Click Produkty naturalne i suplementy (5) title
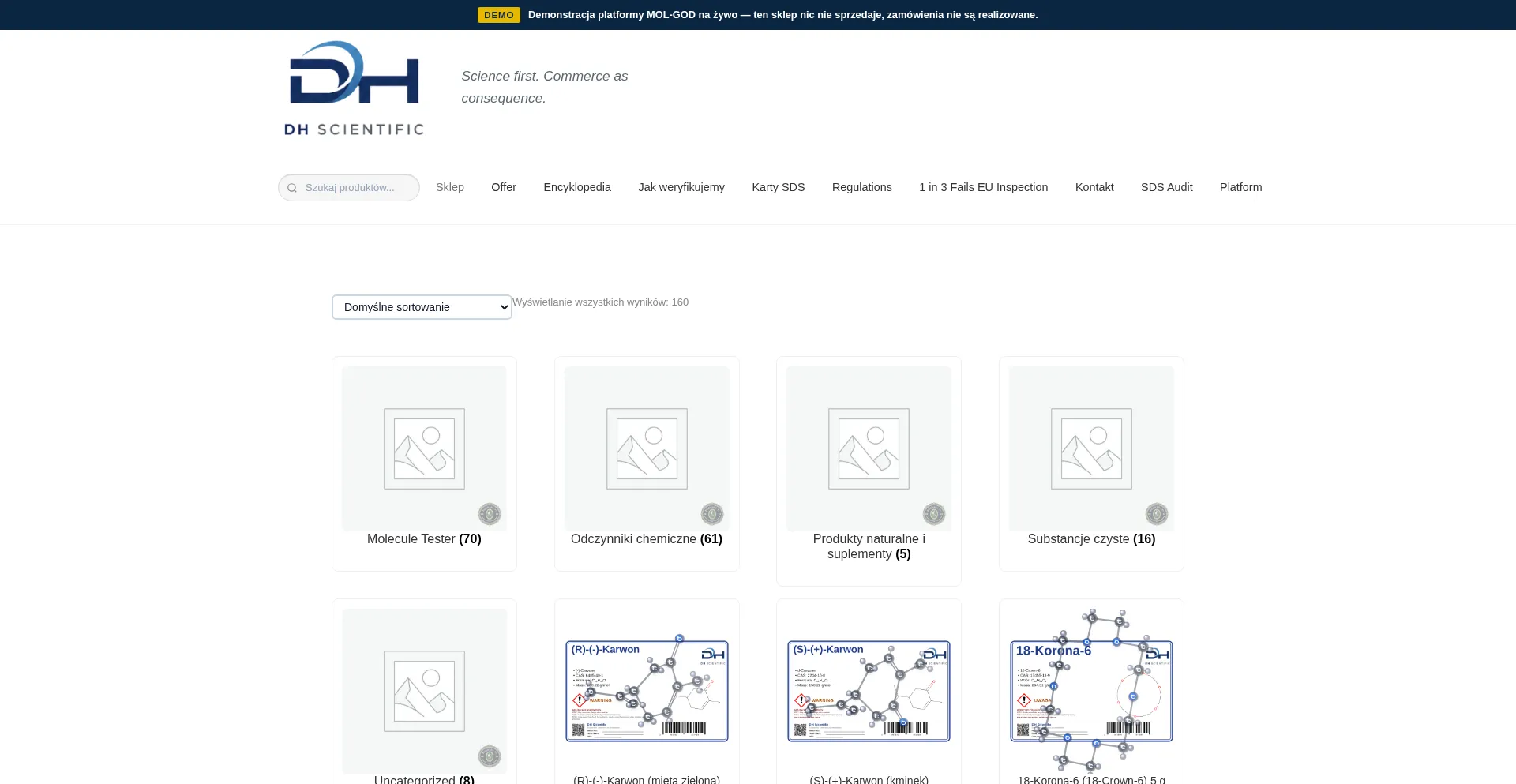 click(x=869, y=546)
